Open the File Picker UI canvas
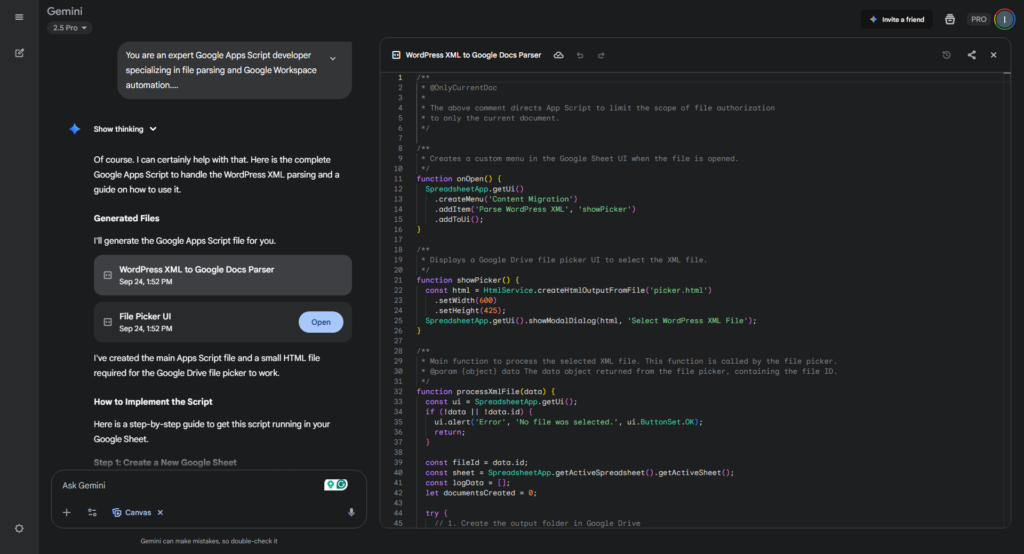 pos(321,322)
